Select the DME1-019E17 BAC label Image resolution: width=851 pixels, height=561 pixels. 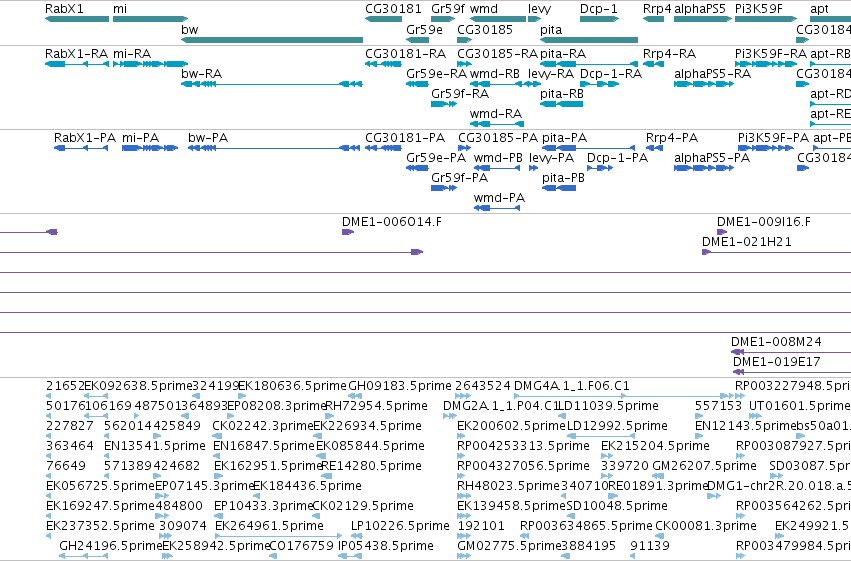point(777,362)
